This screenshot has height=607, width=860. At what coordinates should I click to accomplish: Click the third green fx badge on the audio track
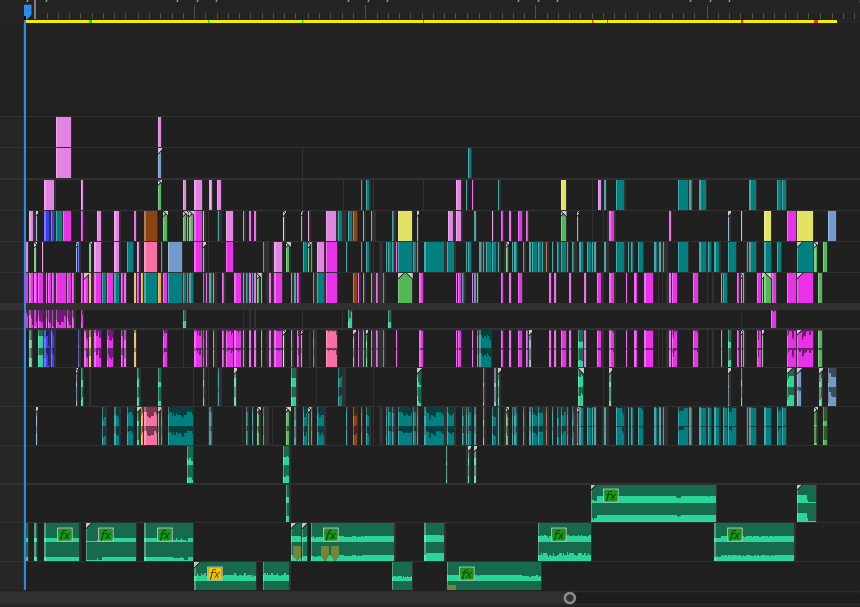163,532
